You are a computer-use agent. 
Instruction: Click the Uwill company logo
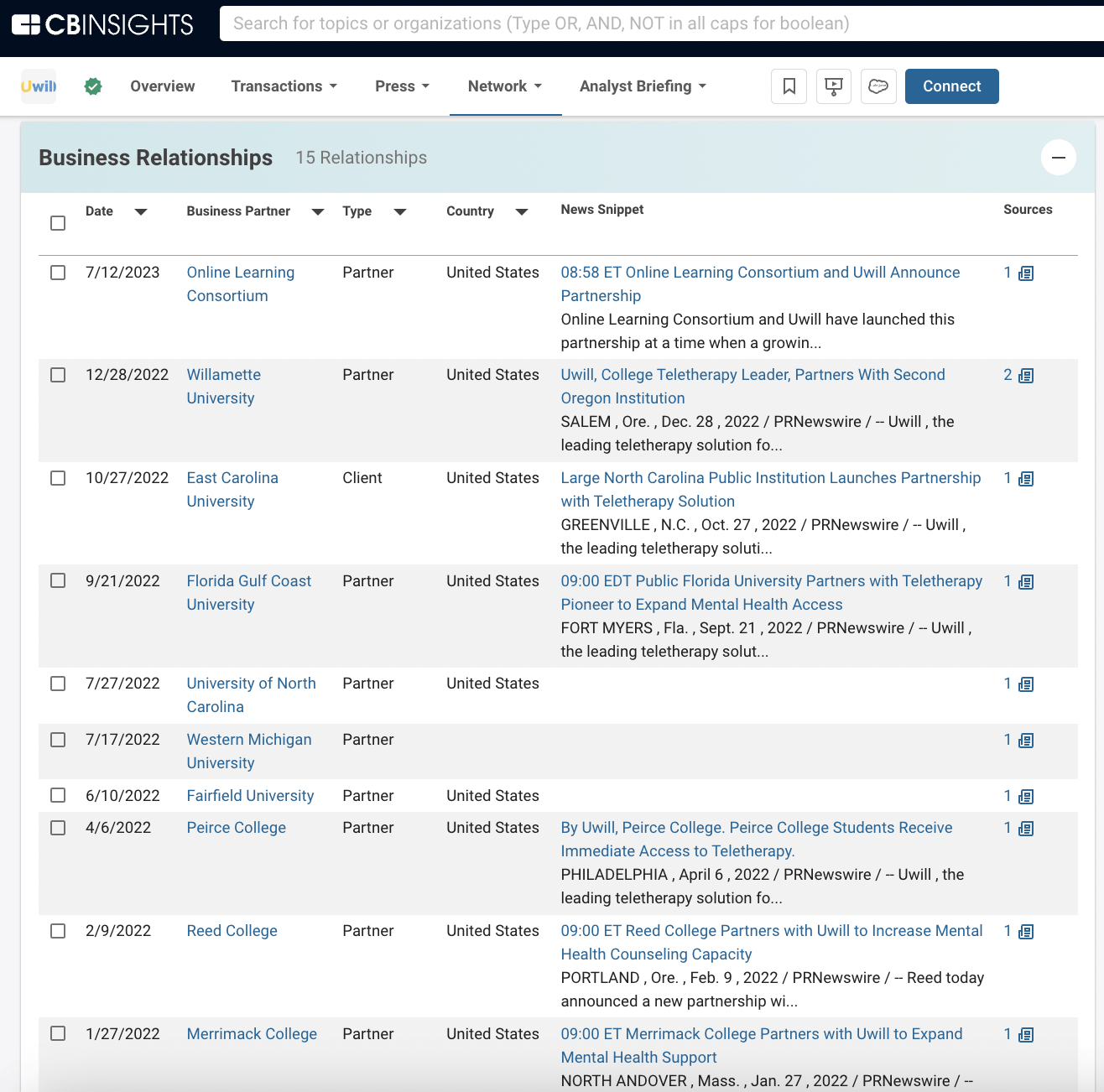coord(39,86)
